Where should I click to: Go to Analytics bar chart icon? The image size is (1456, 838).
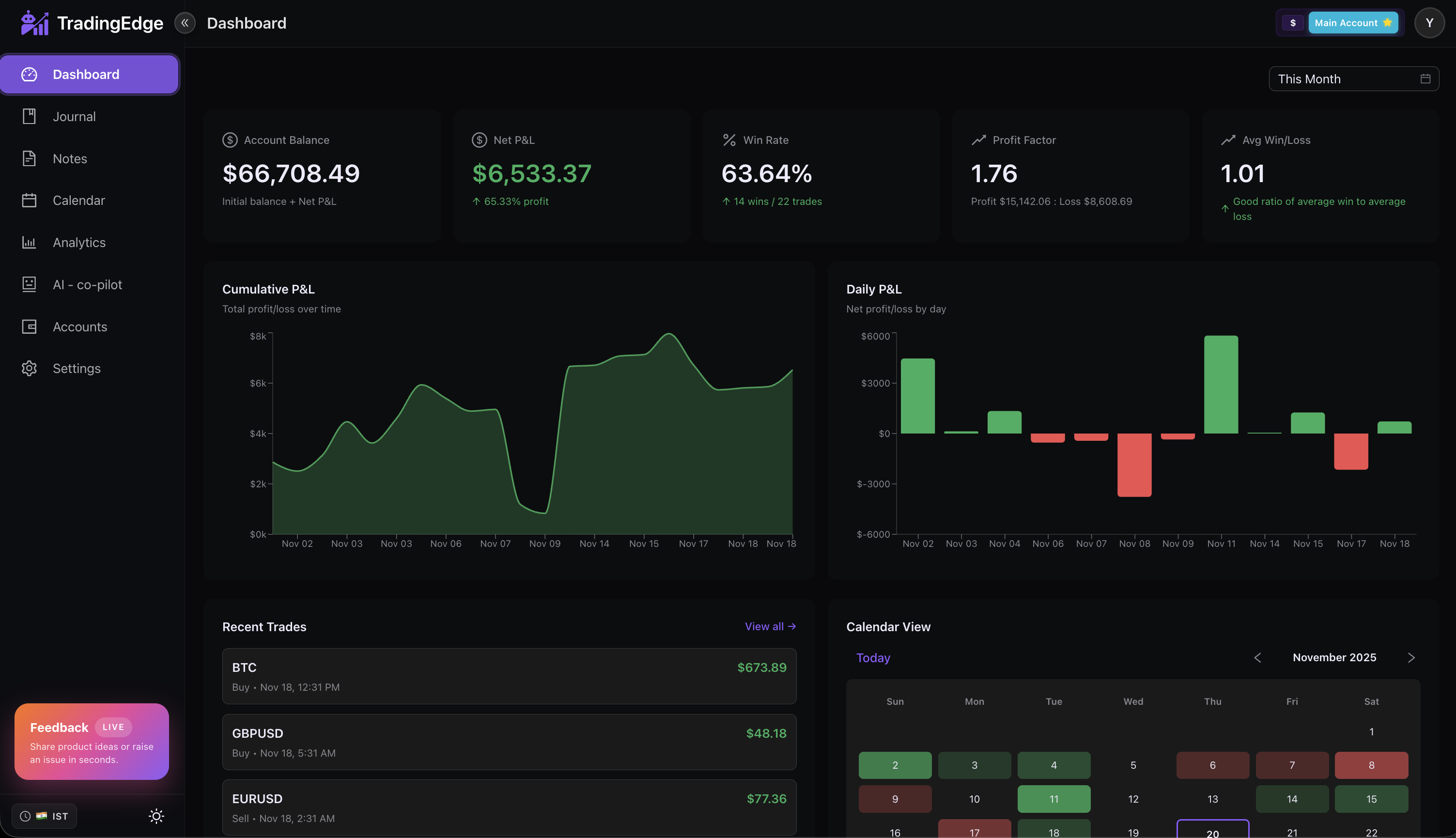pos(29,242)
